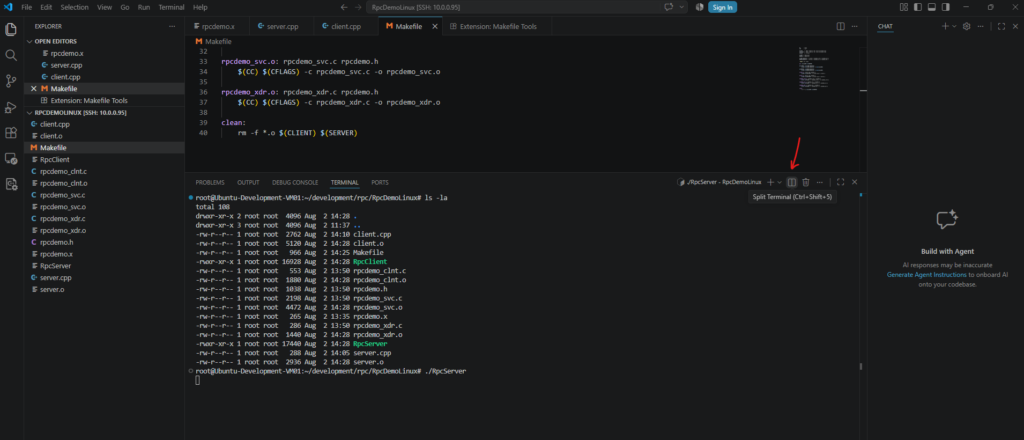Open chat settings gear icon
Viewport: 1024px width, 440px height.
967,26
